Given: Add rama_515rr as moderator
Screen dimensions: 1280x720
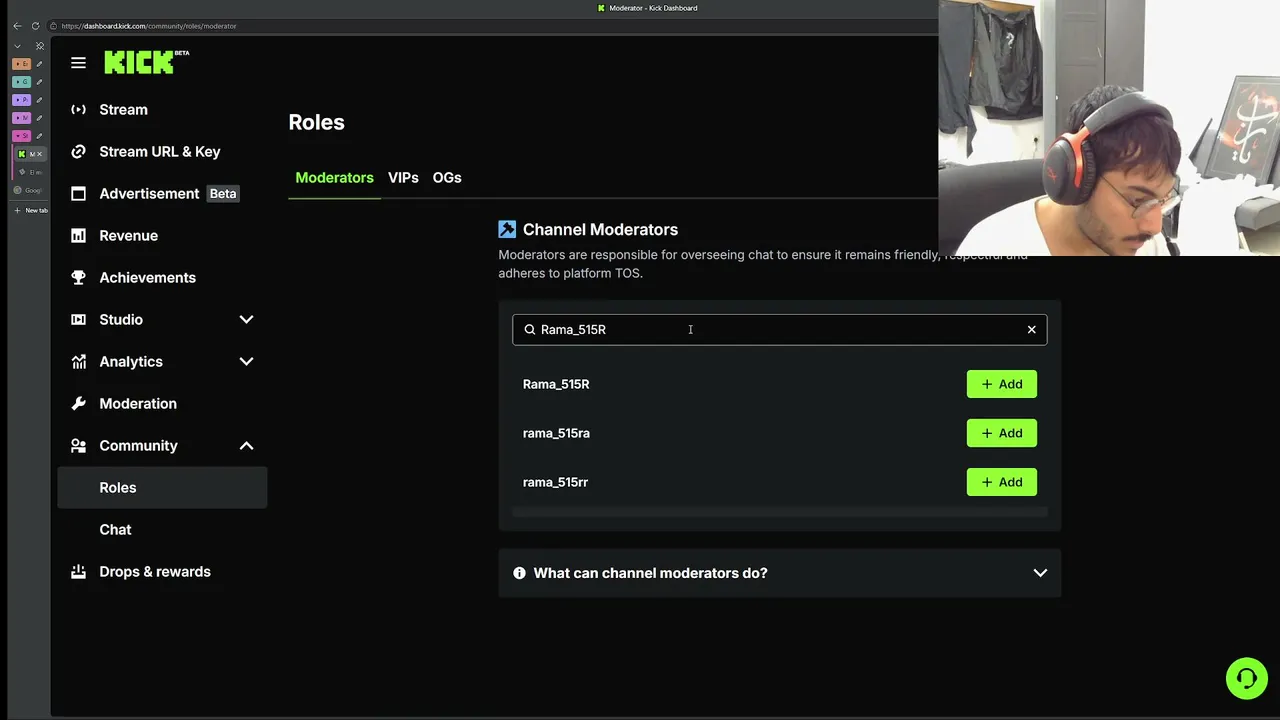Looking at the screenshot, I should point(1001,482).
